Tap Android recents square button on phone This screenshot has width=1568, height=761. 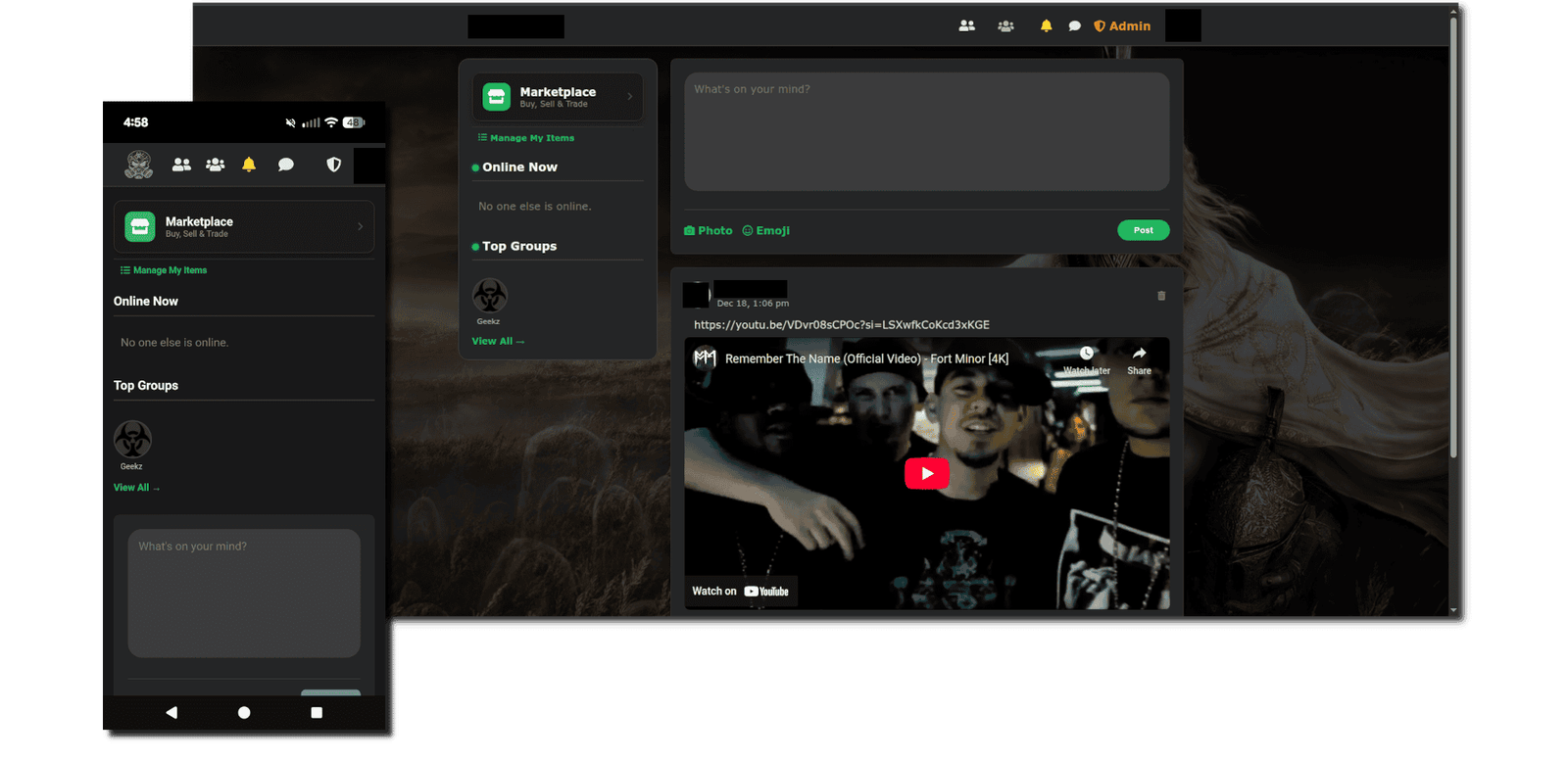click(x=317, y=712)
